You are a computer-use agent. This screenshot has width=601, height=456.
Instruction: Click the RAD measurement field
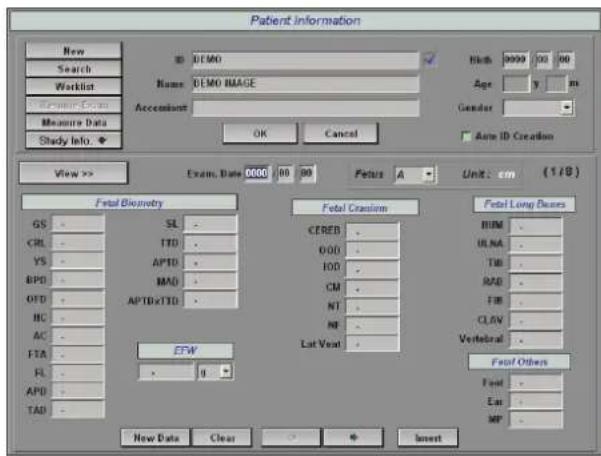[536, 282]
